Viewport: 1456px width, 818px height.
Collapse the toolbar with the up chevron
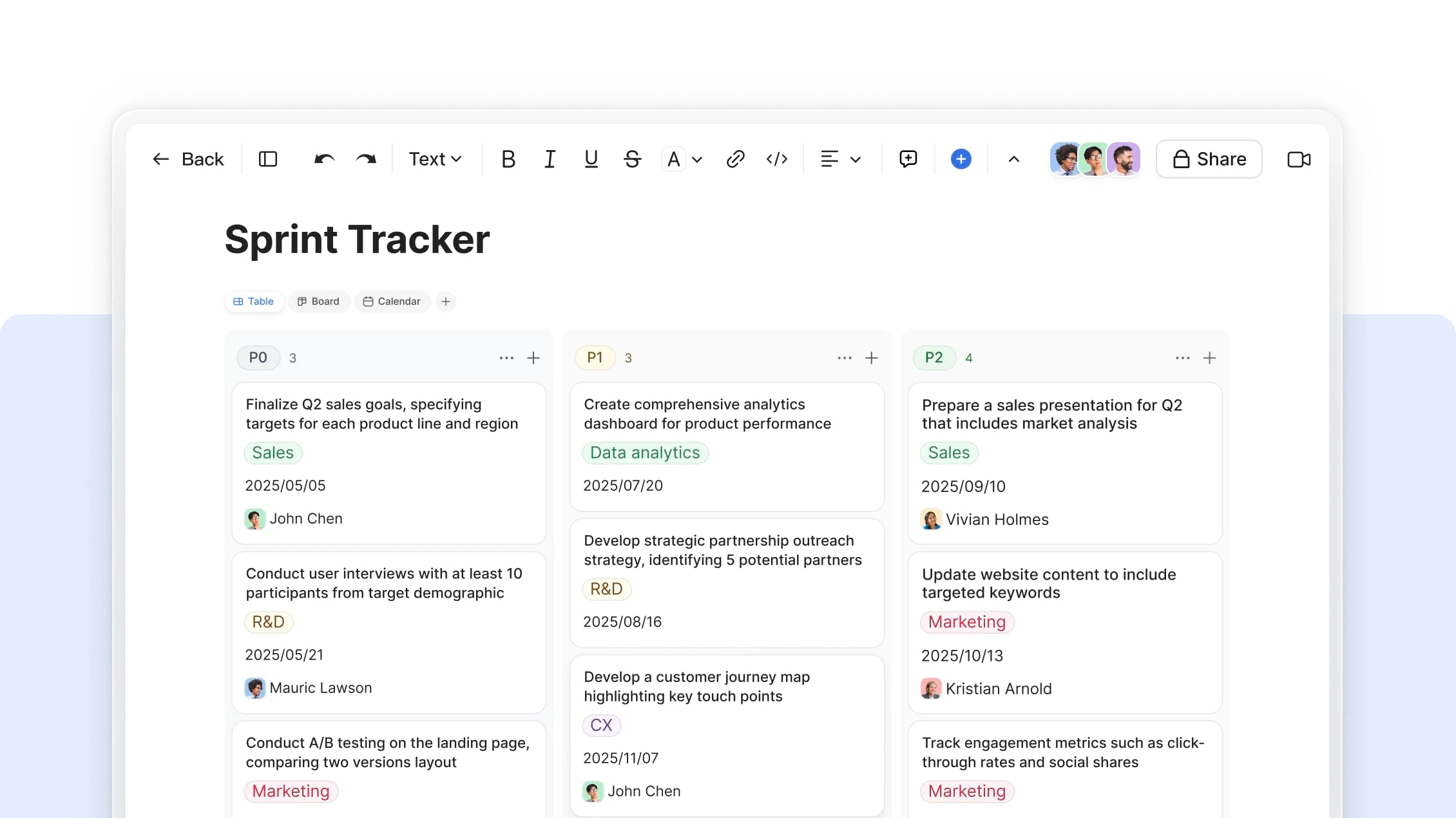[1014, 159]
